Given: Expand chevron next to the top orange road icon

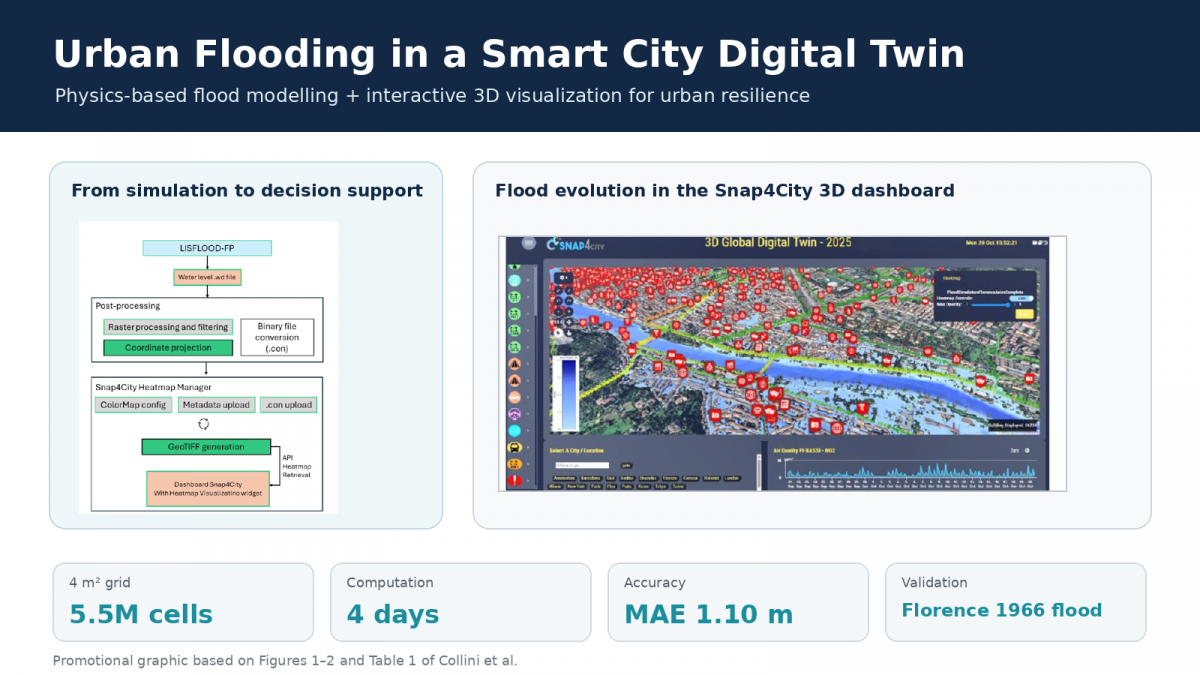Looking at the screenshot, I should 528,364.
